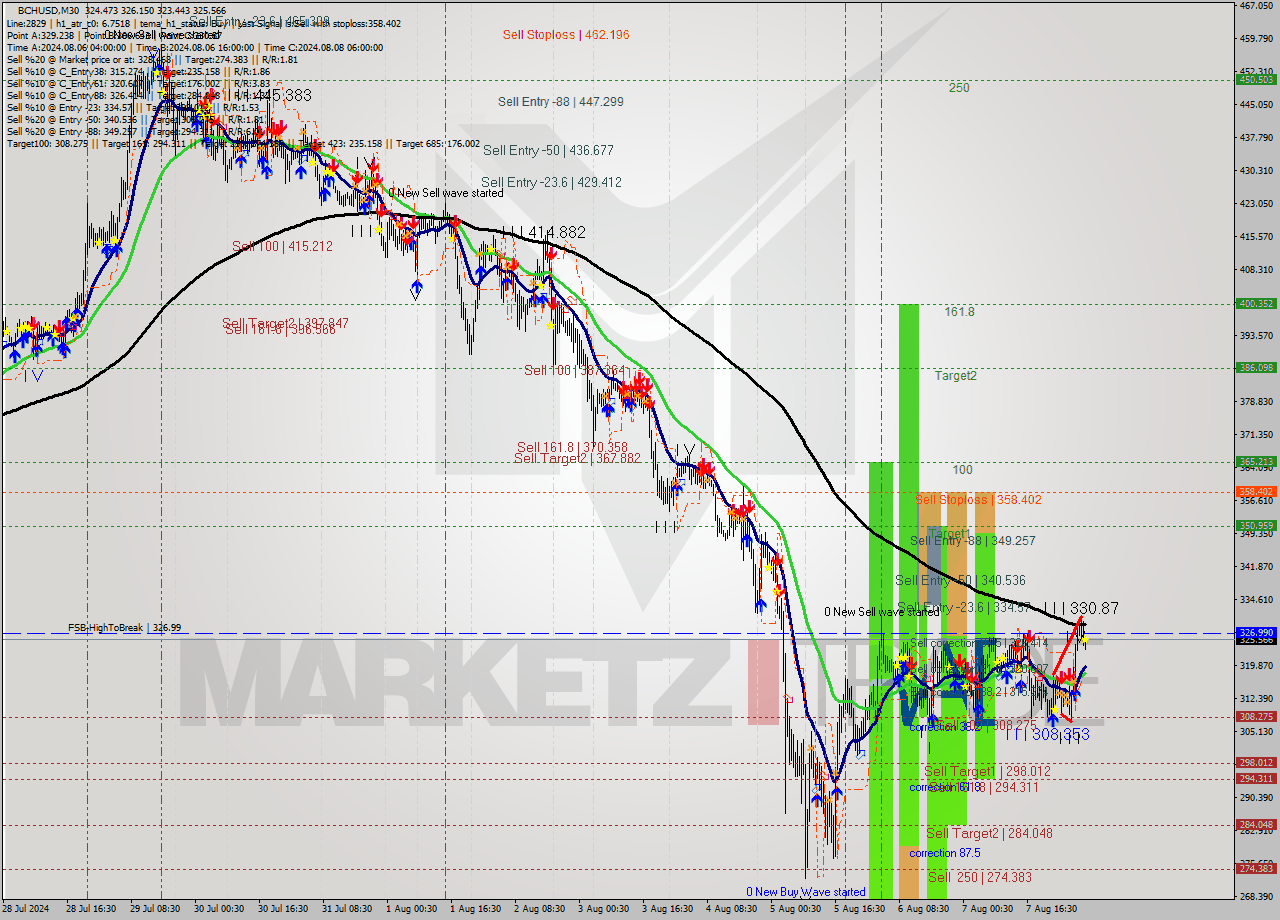Select the gray 'Target2' label
The height and width of the screenshot is (920, 1280).
tap(956, 376)
